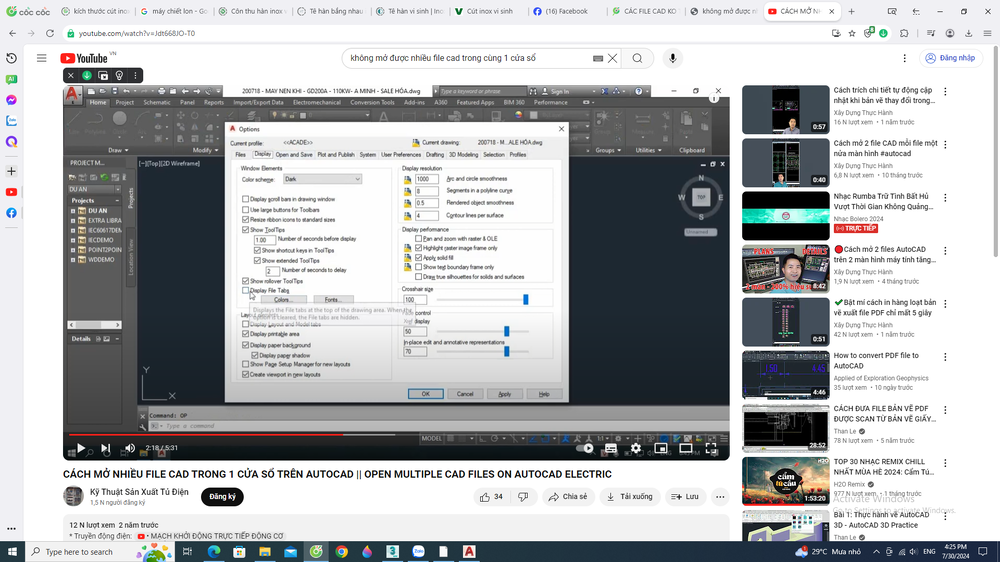
Task: Run the YouTube search with magnifier button
Action: click(x=637, y=58)
